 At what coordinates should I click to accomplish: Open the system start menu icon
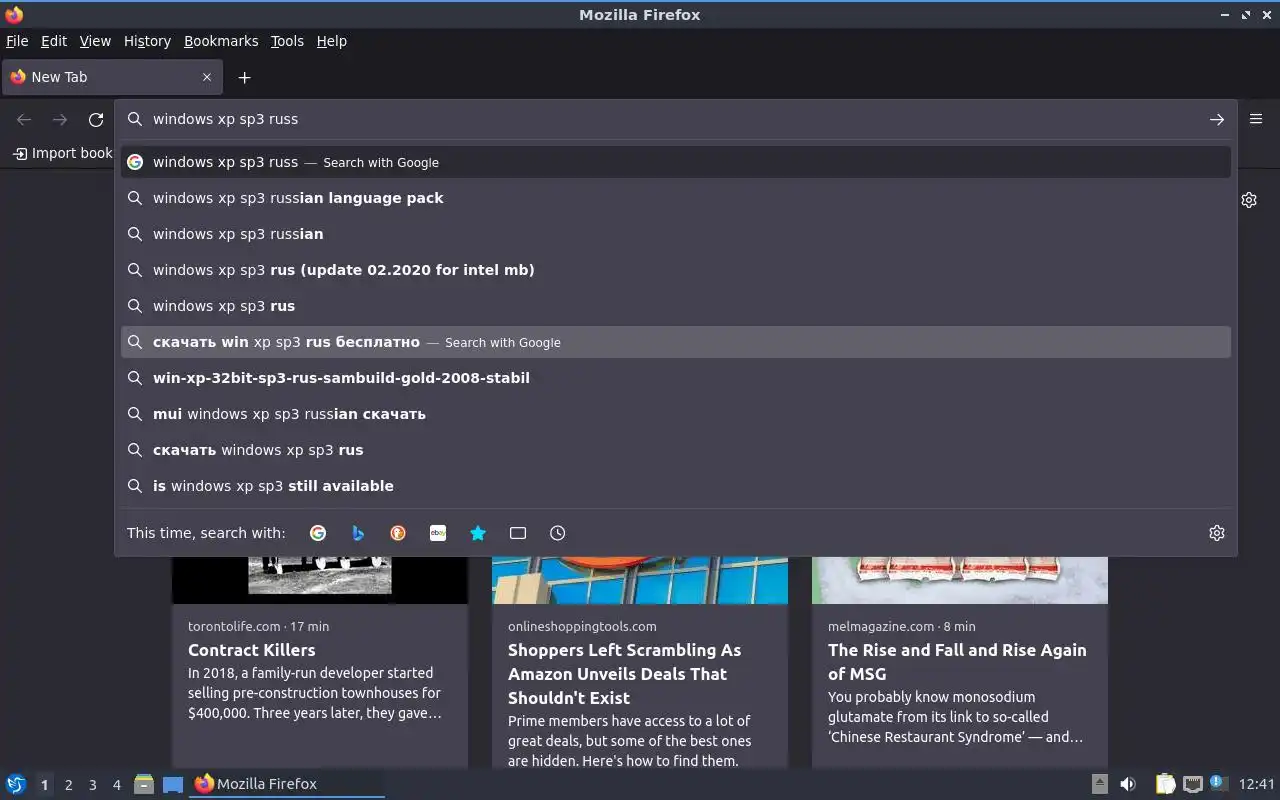[x=15, y=784]
